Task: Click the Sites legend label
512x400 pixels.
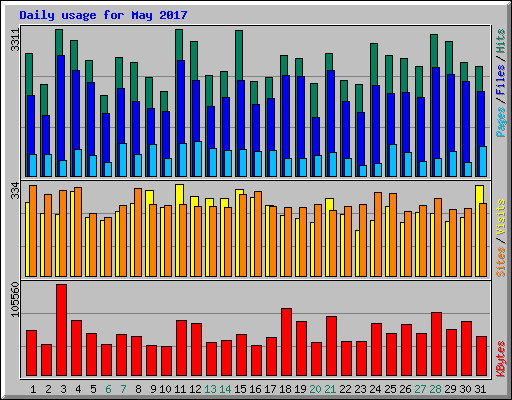Action: (501, 262)
